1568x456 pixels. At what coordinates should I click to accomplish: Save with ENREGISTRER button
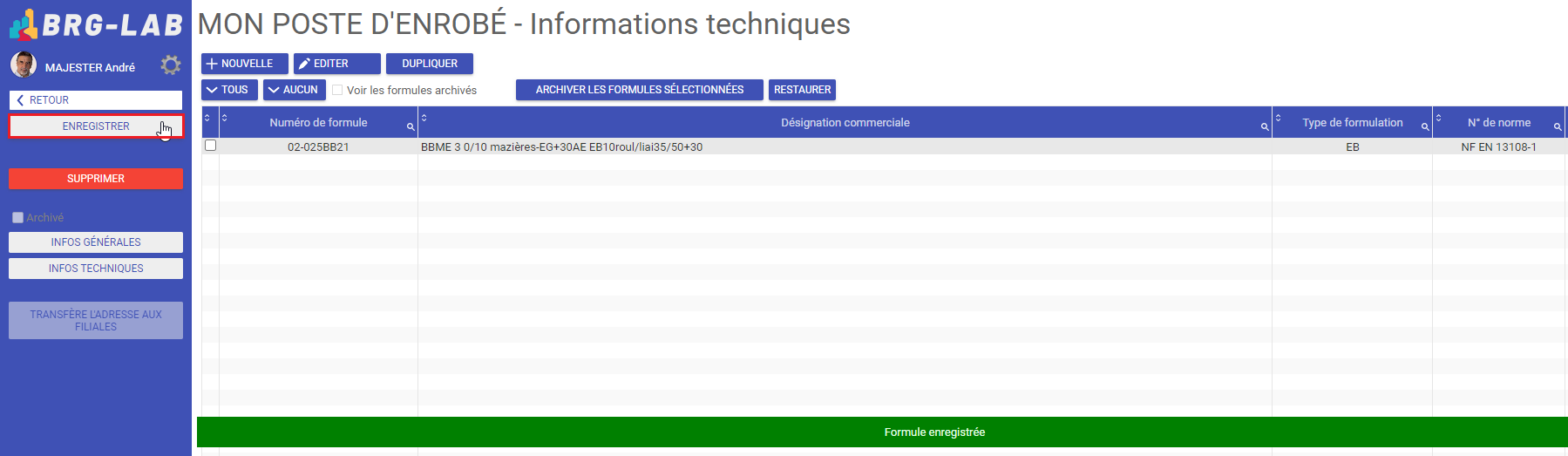(96, 126)
